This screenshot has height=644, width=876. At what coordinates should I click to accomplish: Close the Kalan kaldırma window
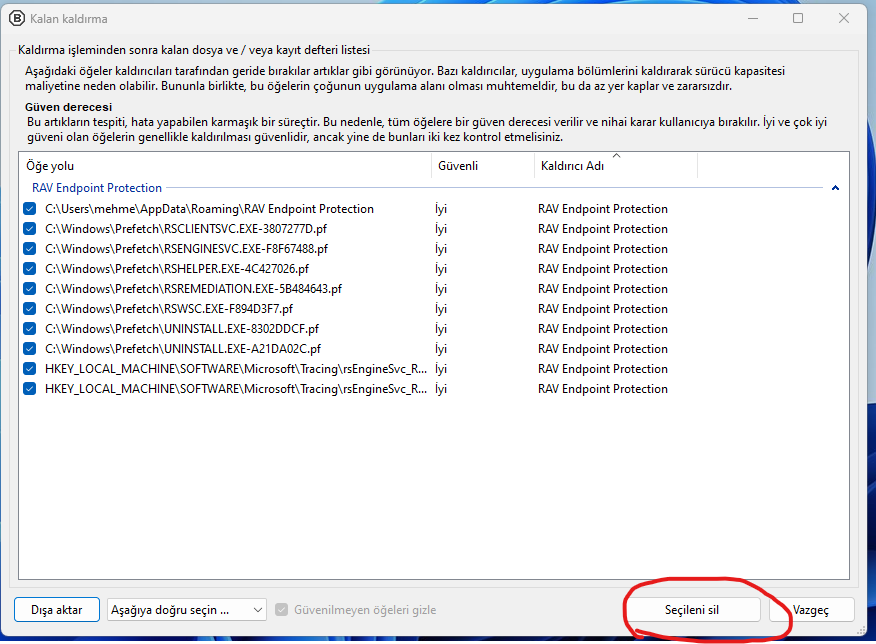pyautogui.click(x=844, y=18)
